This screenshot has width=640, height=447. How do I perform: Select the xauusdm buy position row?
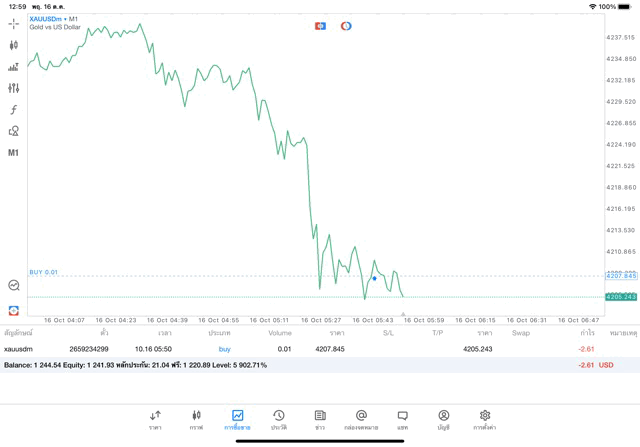click(x=300, y=349)
